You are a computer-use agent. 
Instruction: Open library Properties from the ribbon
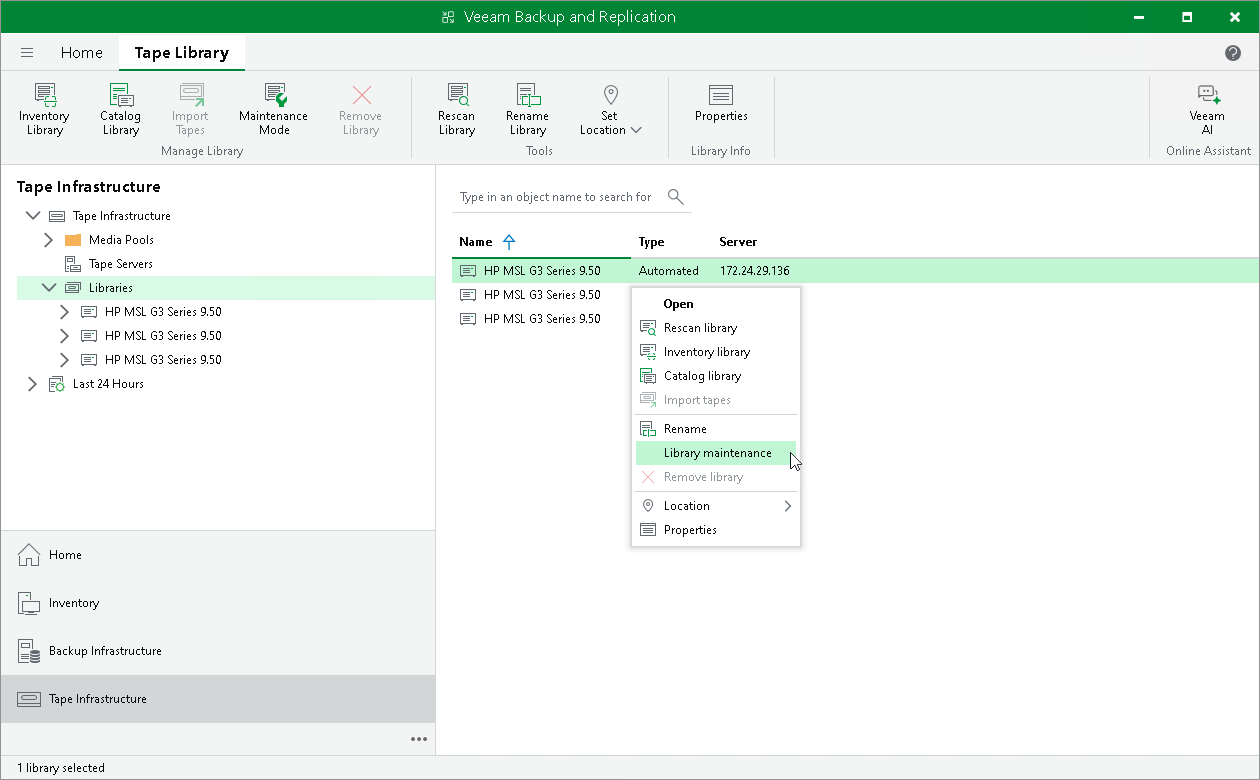[x=721, y=108]
